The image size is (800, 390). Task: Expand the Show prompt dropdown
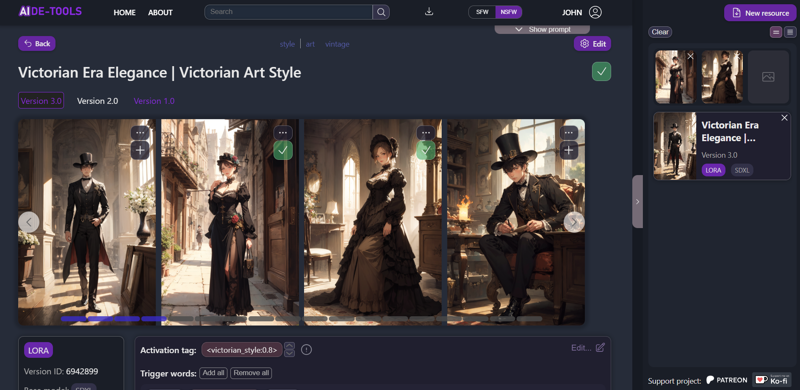click(x=542, y=30)
